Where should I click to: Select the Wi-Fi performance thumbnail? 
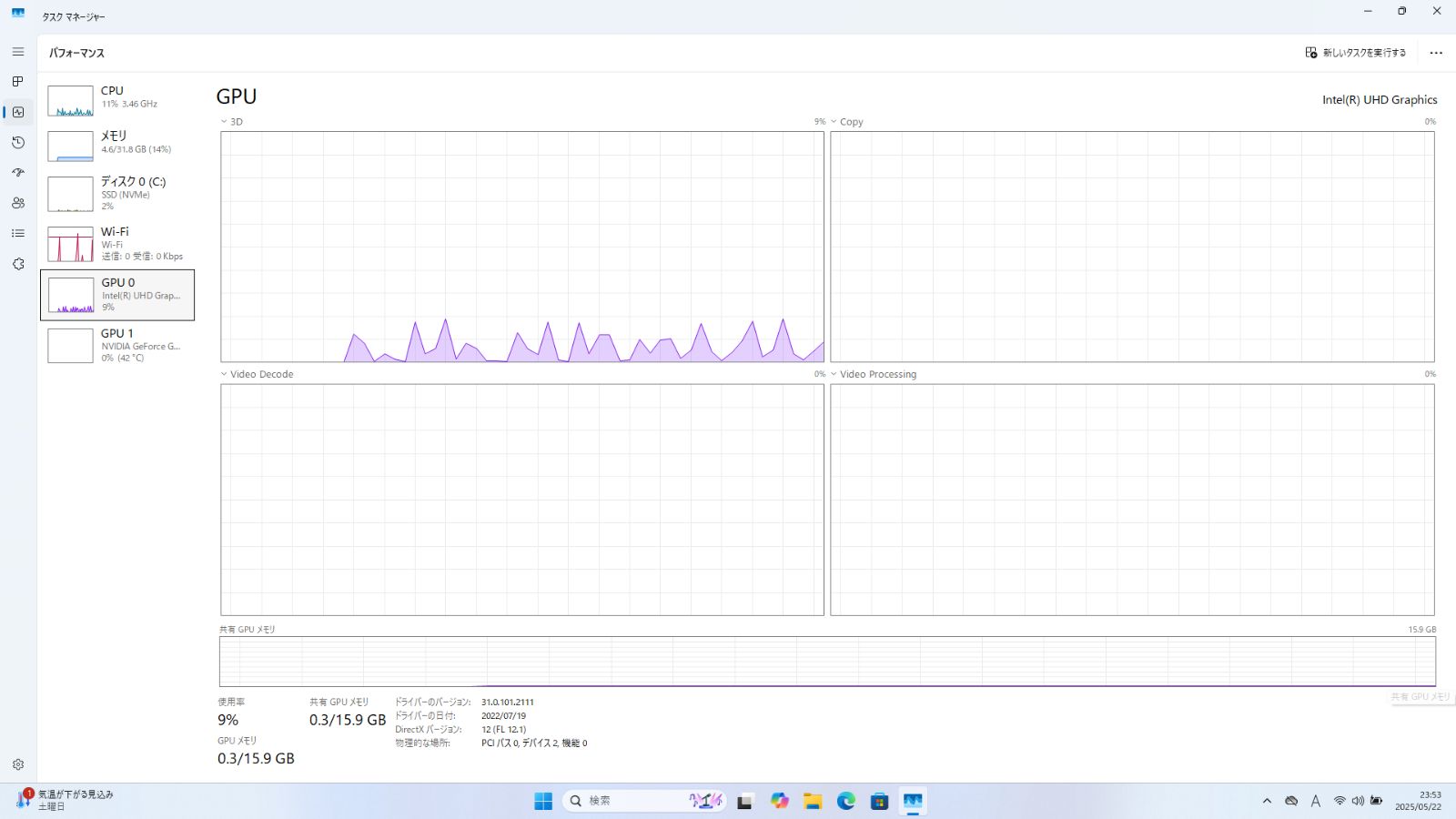(x=71, y=244)
